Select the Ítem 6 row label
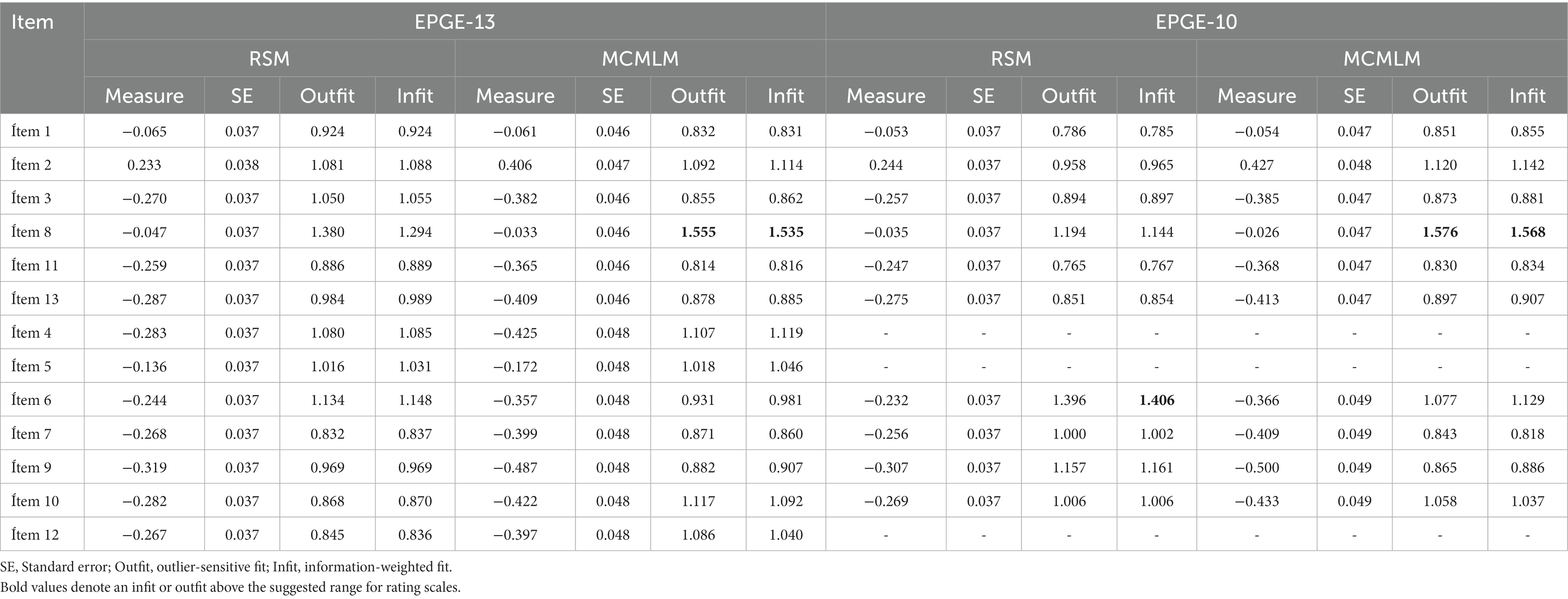The height and width of the screenshot is (599, 1568). point(31,400)
